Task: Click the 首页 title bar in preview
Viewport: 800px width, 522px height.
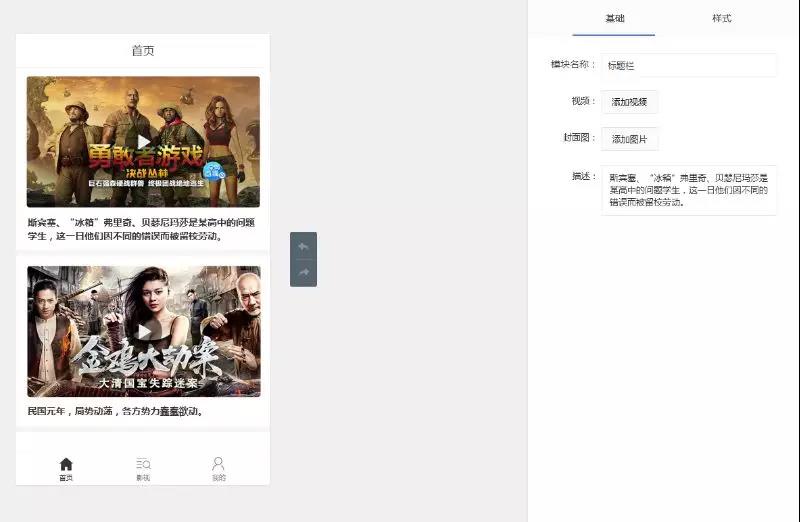Action: [143, 51]
